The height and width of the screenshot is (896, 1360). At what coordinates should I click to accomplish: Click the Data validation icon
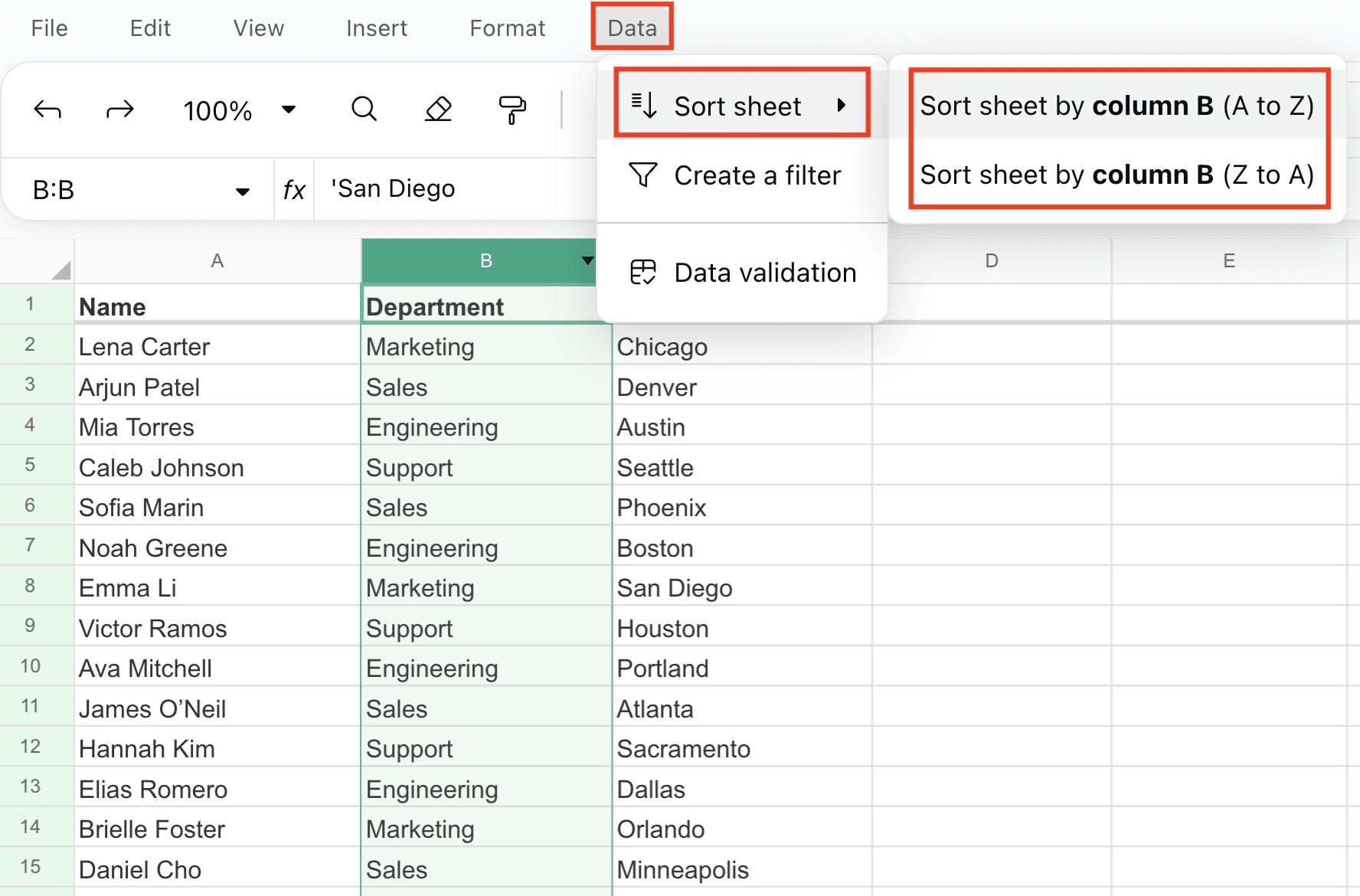point(643,272)
